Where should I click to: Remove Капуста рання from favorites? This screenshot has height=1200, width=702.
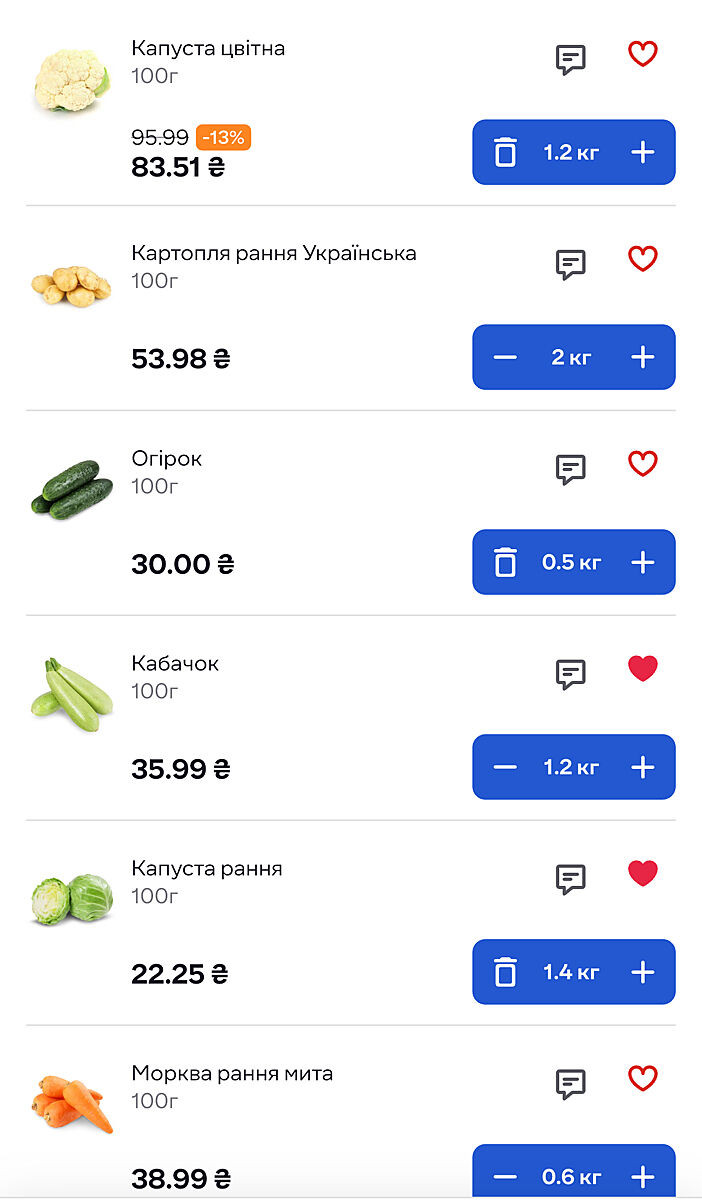[643, 874]
